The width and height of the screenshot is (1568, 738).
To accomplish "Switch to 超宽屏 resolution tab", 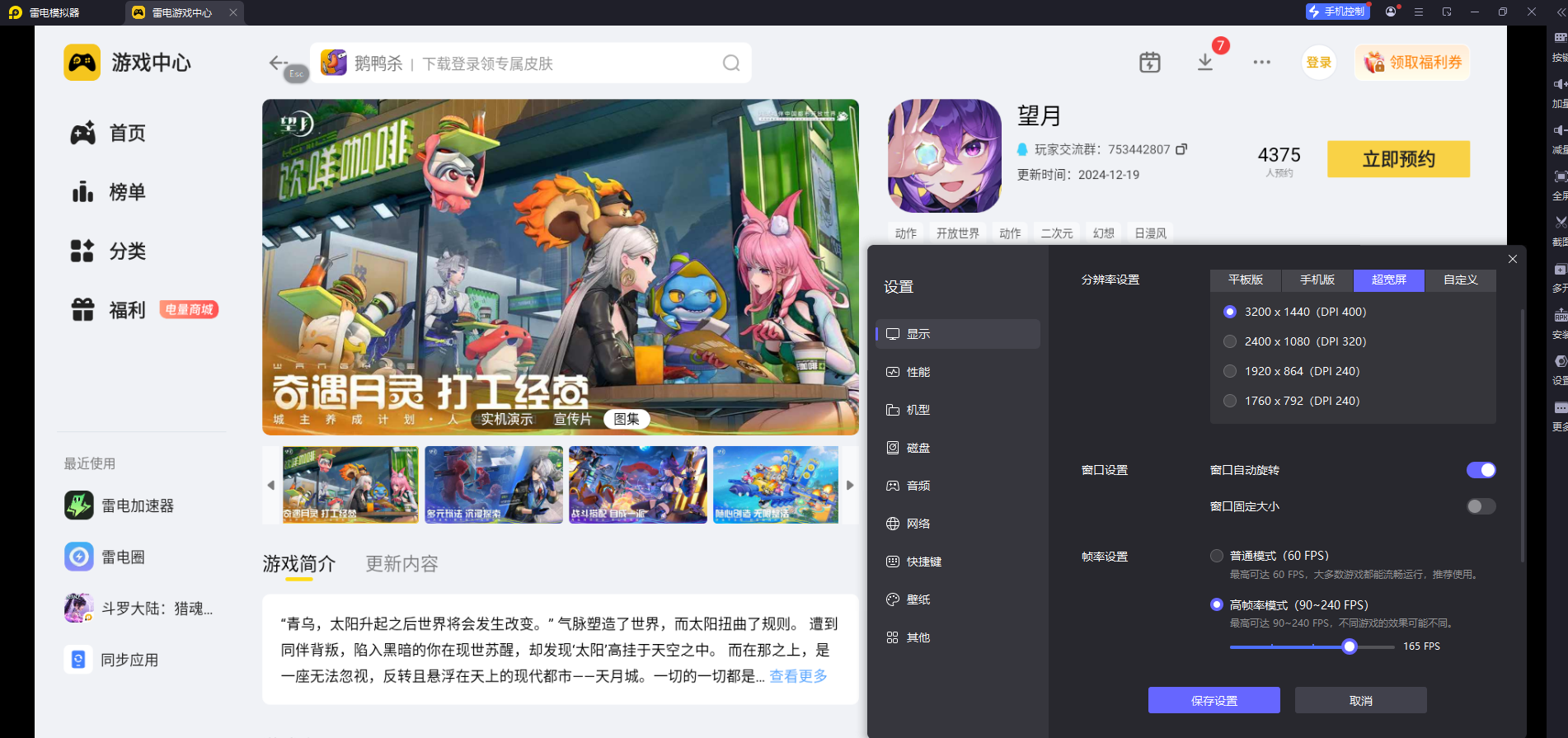I will tap(1389, 280).
